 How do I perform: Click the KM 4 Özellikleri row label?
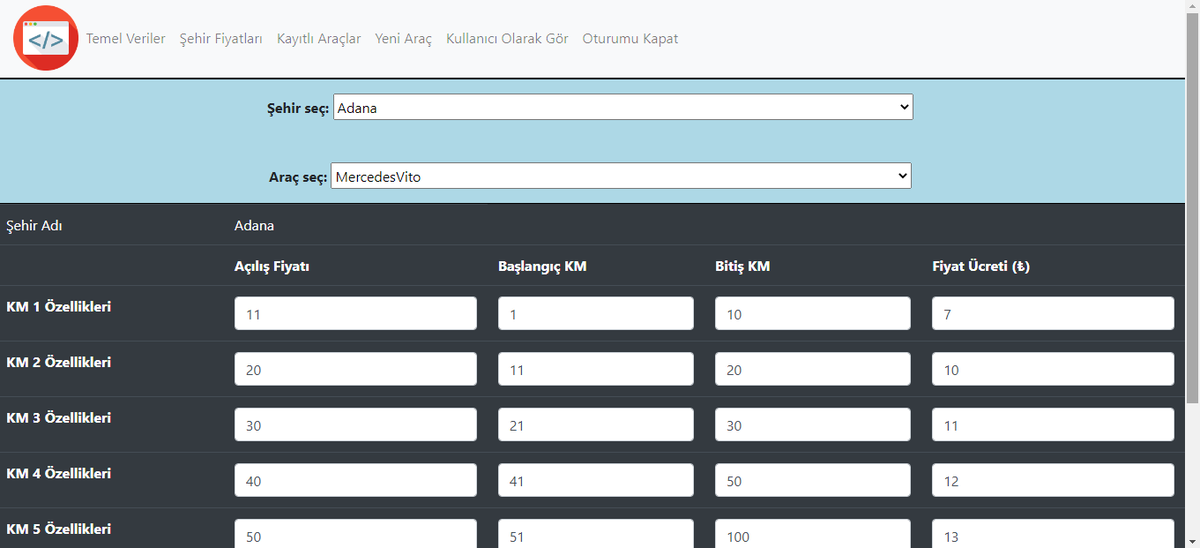pyautogui.click(x=58, y=473)
